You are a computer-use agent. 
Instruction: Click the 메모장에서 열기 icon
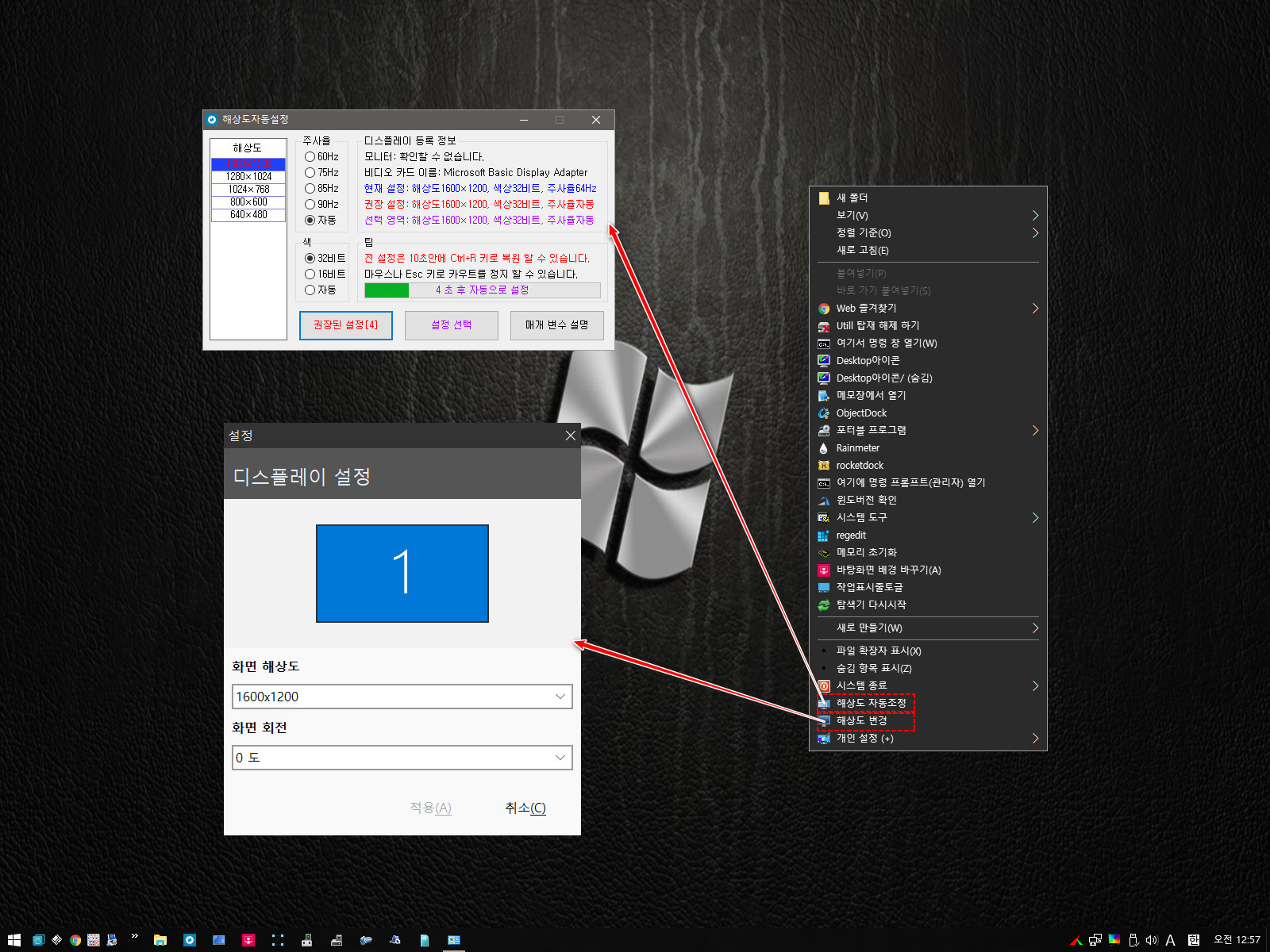(824, 396)
